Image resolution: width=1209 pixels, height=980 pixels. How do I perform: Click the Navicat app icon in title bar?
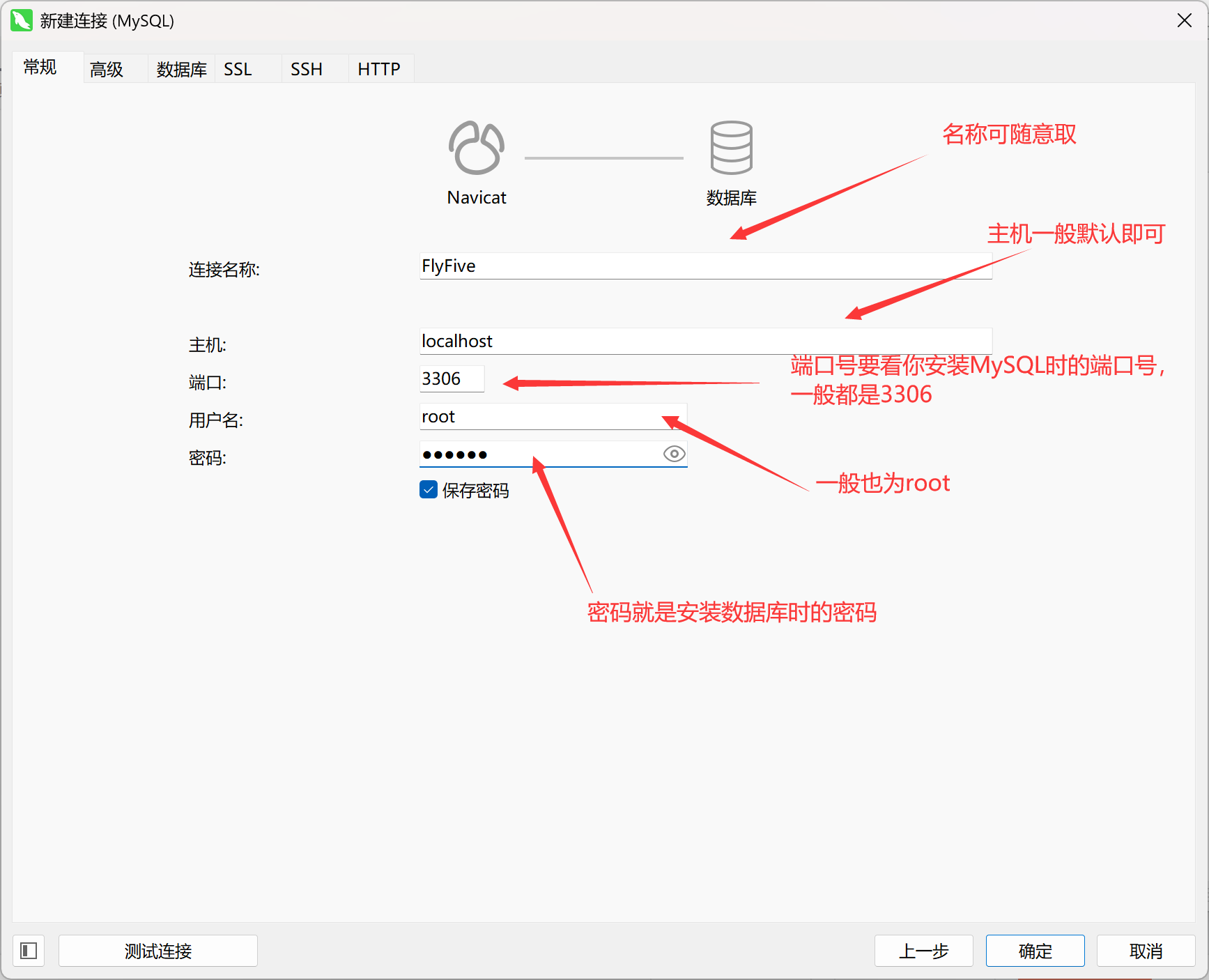(22, 21)
